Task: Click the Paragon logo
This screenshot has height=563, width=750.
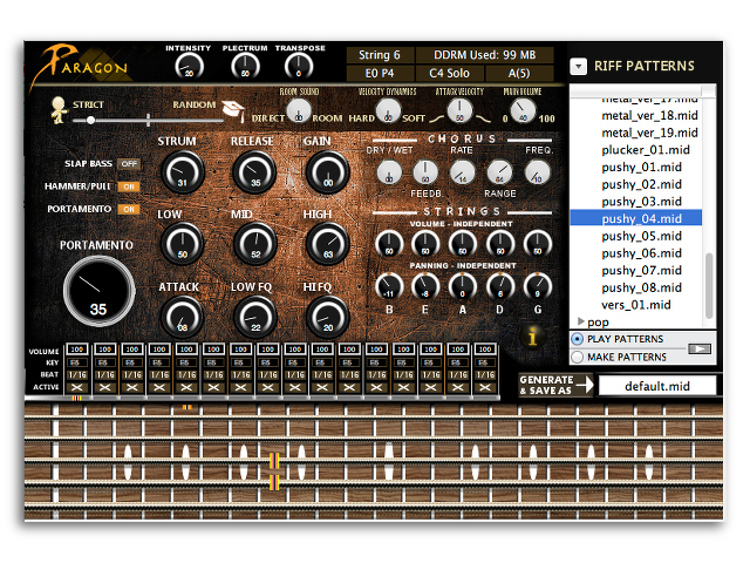Action: point(81,66)
